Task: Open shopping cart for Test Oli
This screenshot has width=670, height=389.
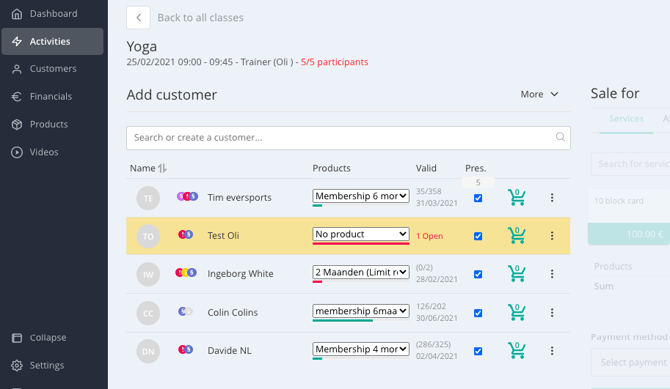Action: [x=517, y=236]
